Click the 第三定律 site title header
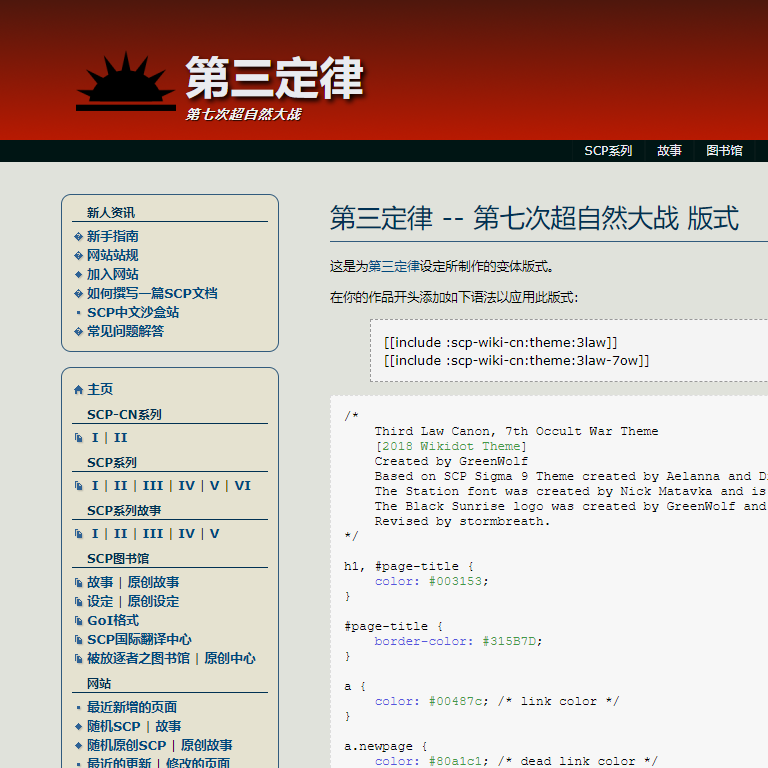This screenshot has height=768, width=768. (x=274, y=78)
